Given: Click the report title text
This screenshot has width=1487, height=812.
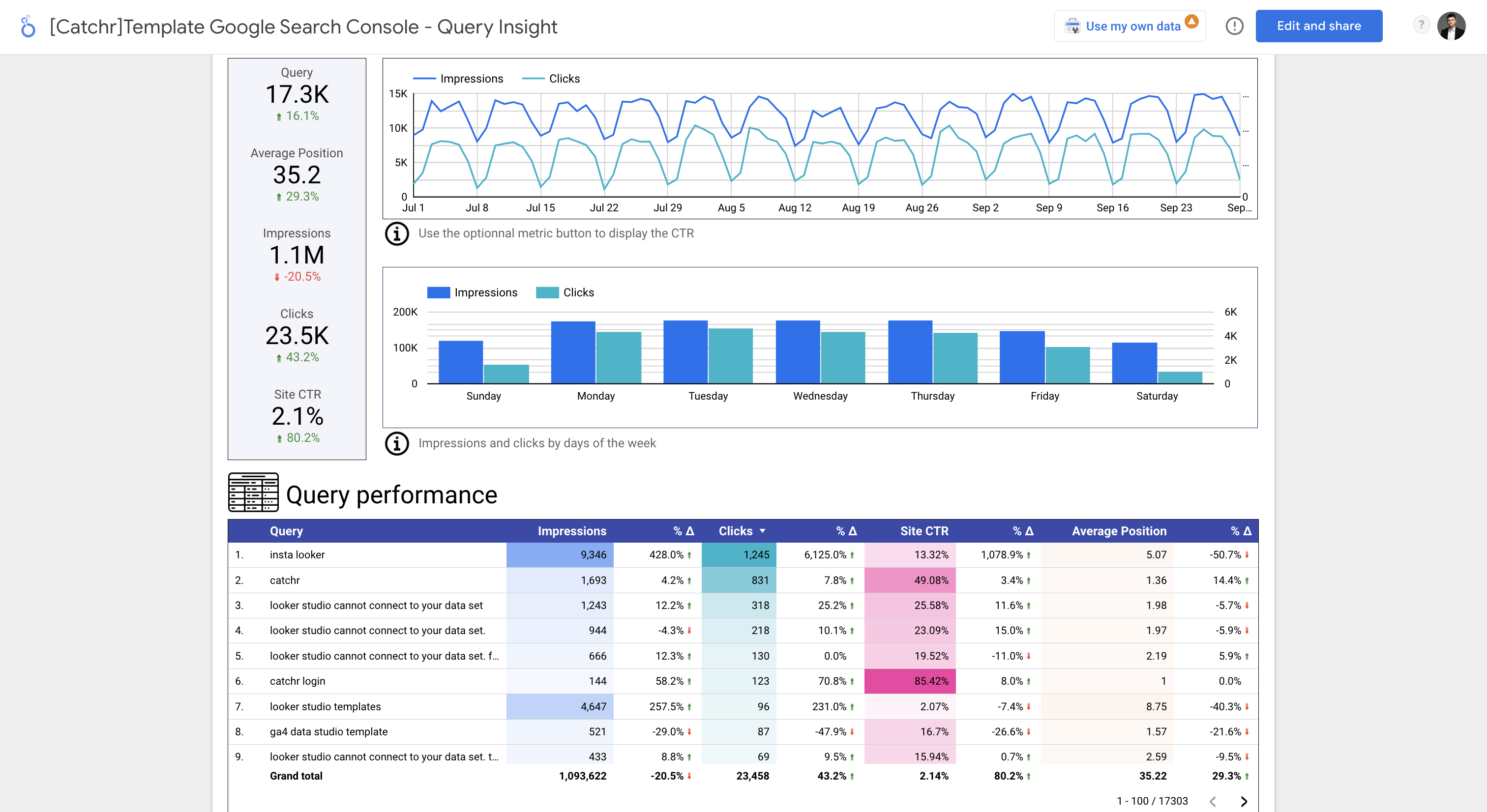Looking at the screenshot, I should pyautogui.click(x=303, y=27).
